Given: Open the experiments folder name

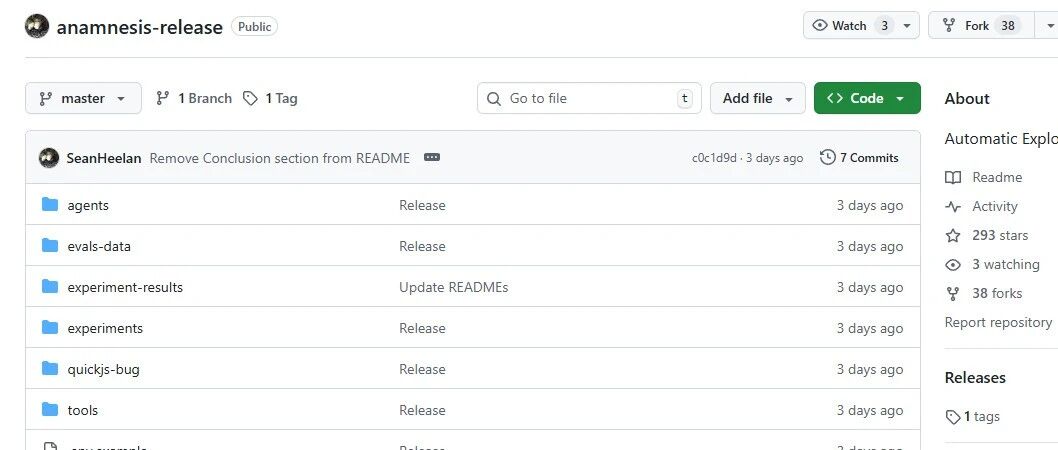Looking at the screenshot, I should [105, 329].
